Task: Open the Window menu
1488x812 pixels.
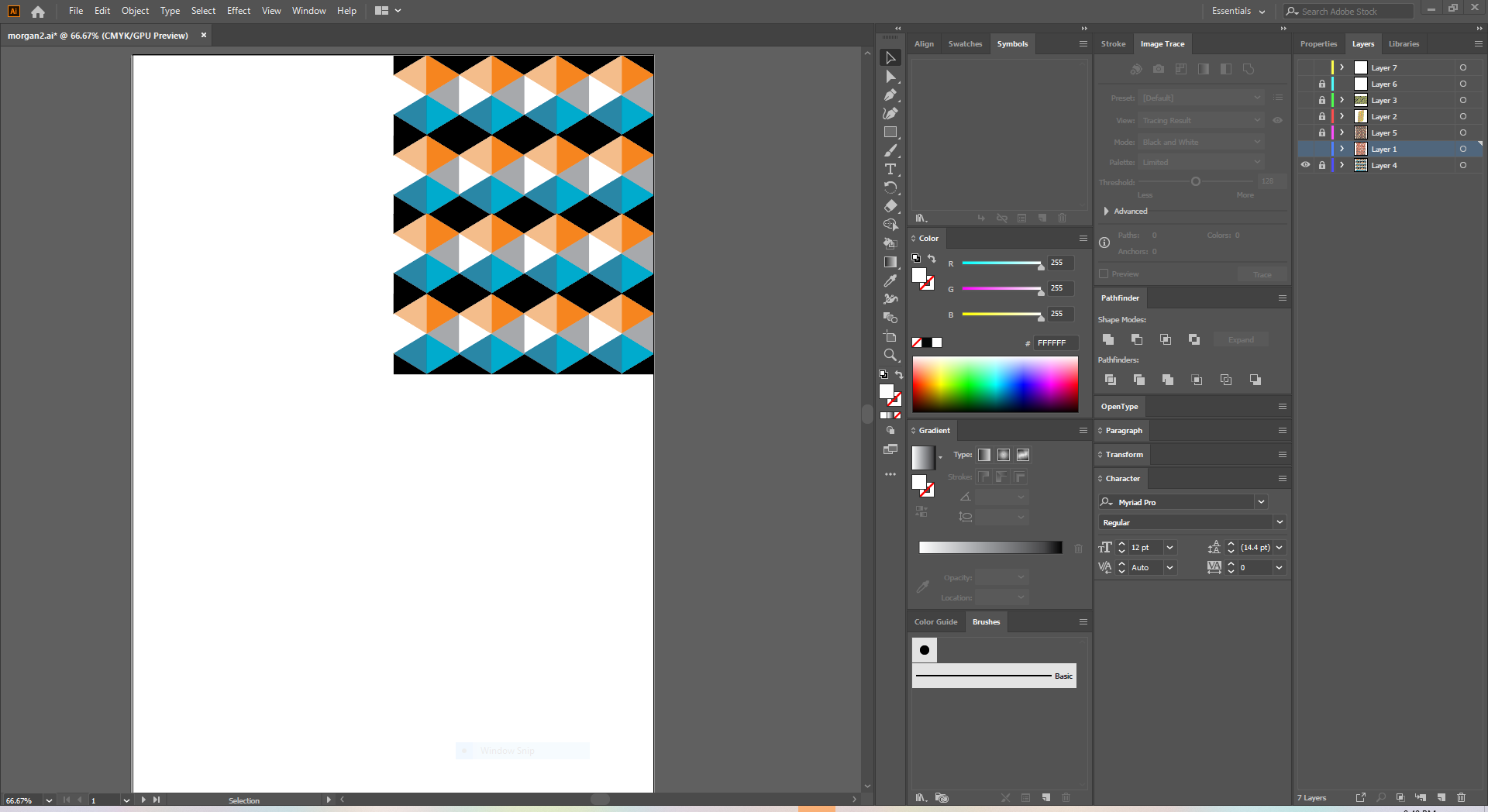Action: (309, 11)
